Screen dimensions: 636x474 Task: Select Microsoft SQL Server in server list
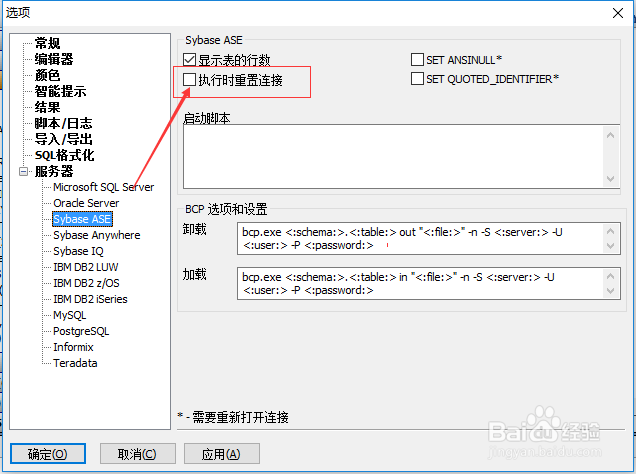[x=103, y=187]
